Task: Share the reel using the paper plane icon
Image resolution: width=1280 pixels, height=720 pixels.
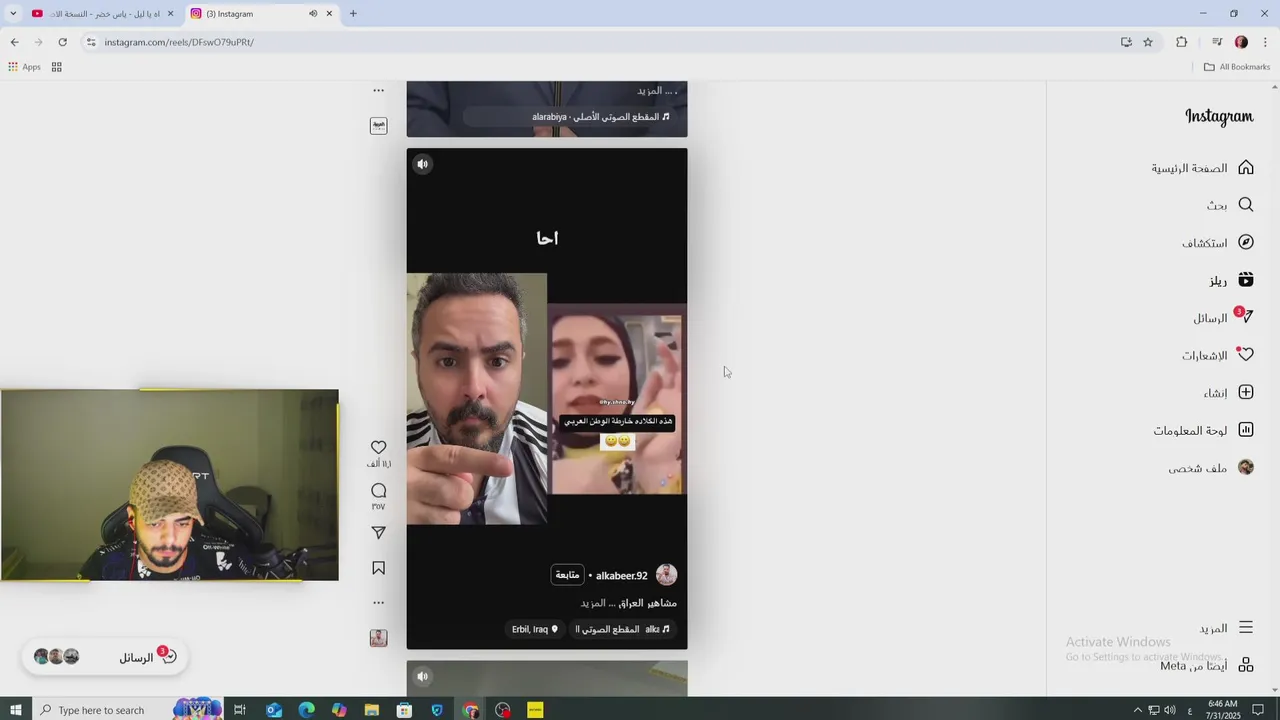Action: 378,533
